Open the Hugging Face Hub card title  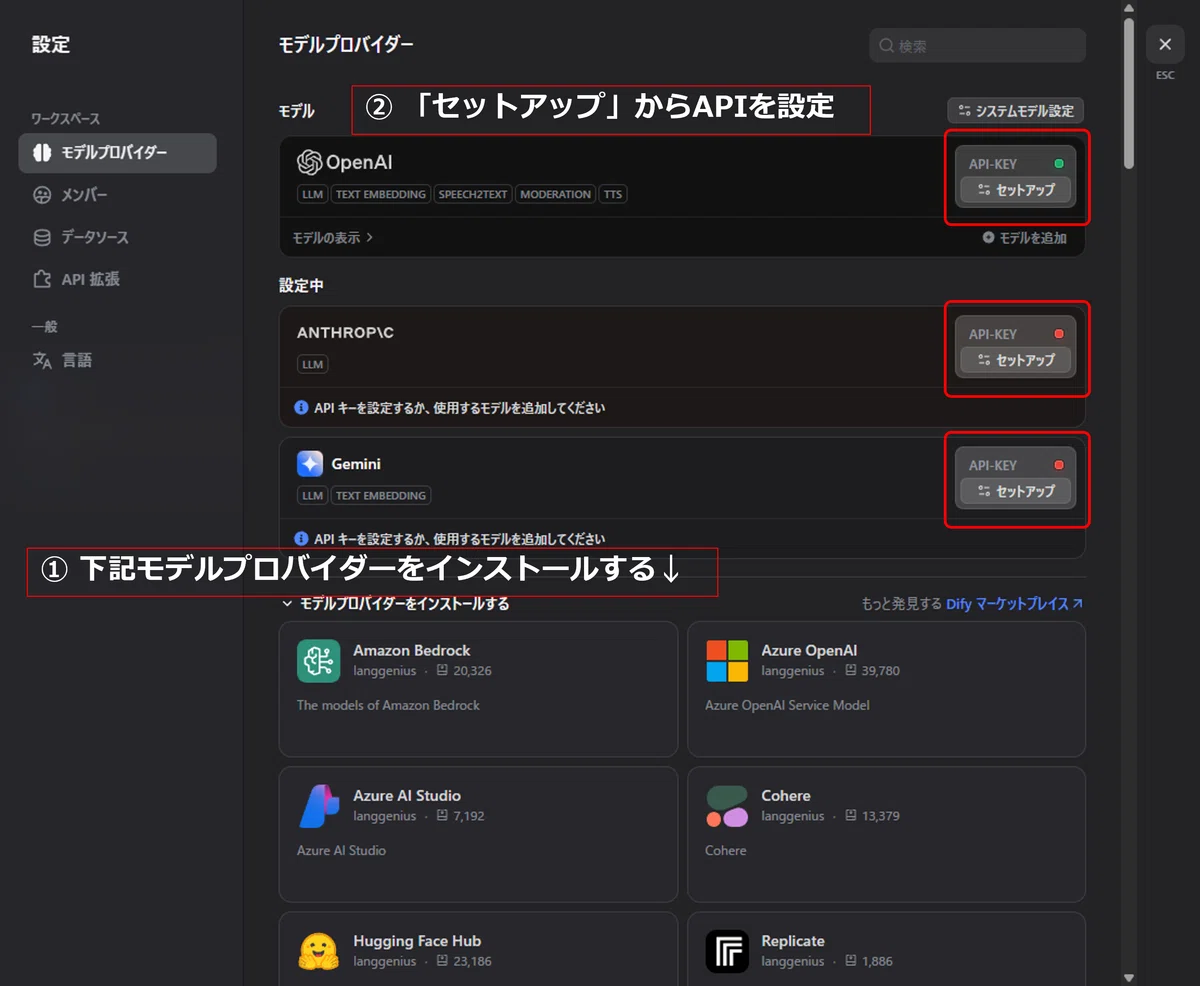[417, 941]
